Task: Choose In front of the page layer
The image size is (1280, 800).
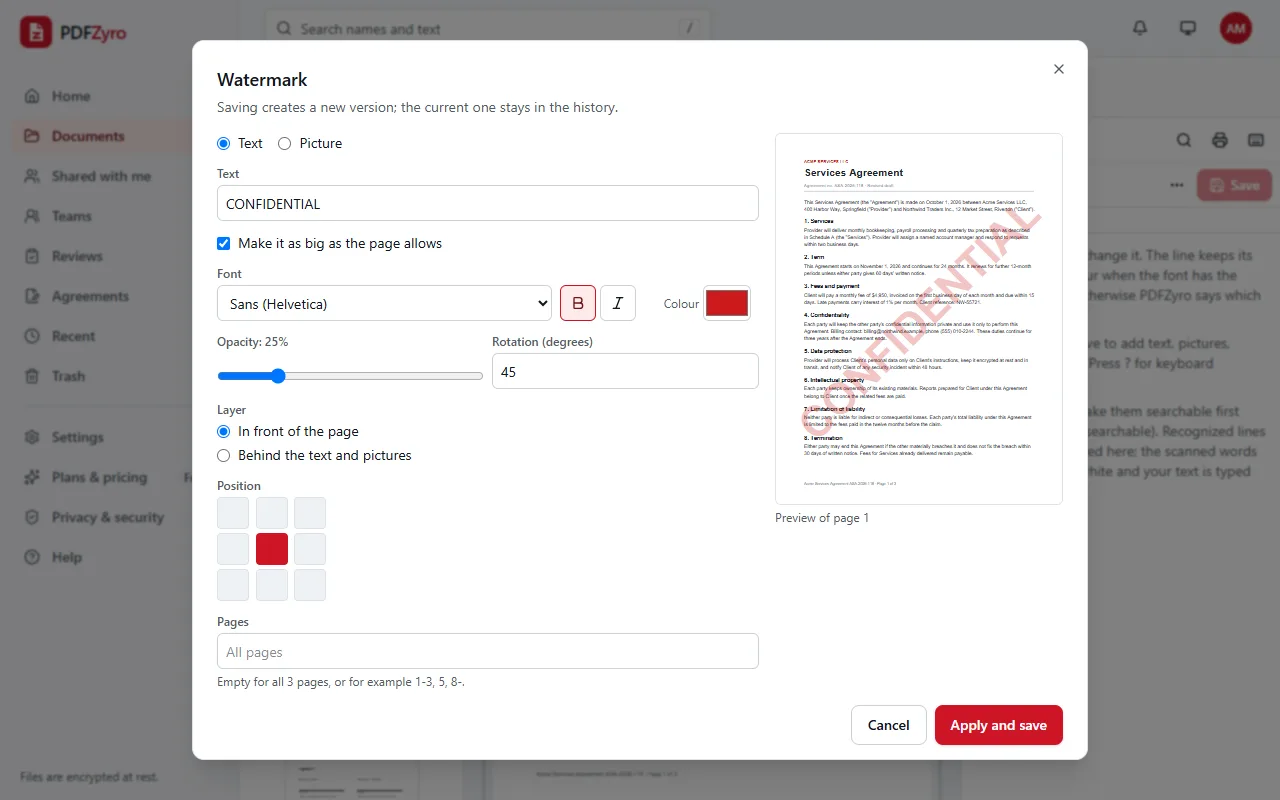Action: (223, 431)
